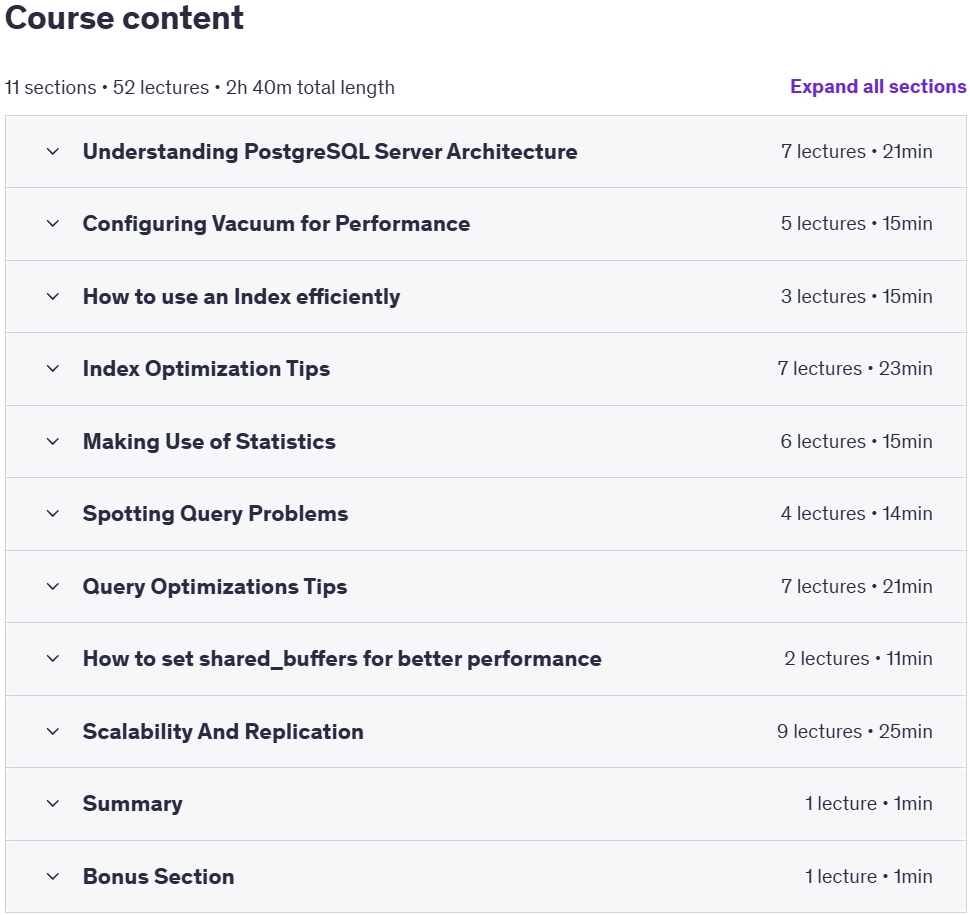
Task: Click '4 lectures • 14min' text
Action: tap(856, 513)
